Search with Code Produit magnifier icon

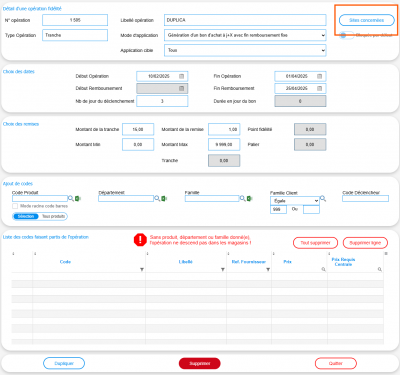point(71,198)
